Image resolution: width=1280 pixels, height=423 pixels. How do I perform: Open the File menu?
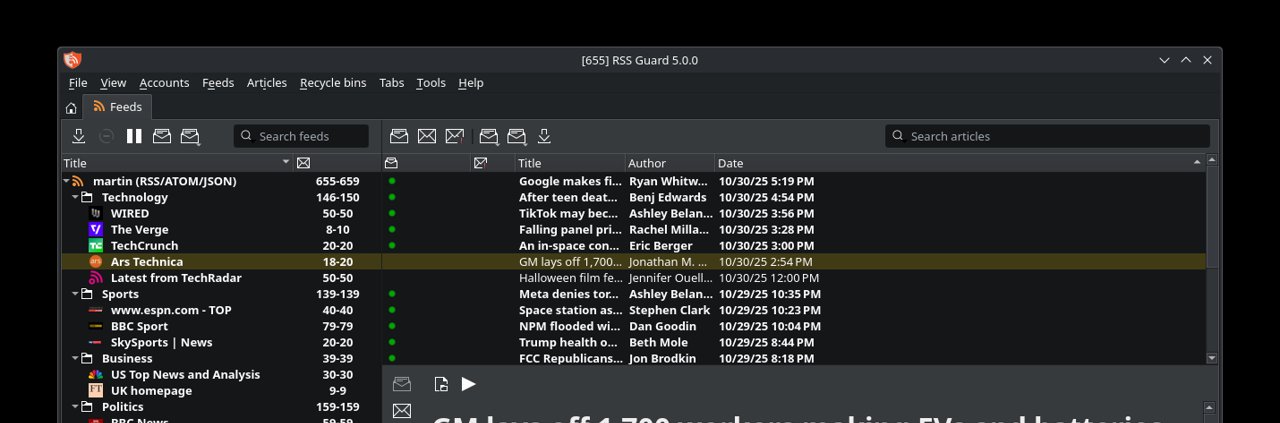[78, 83]
